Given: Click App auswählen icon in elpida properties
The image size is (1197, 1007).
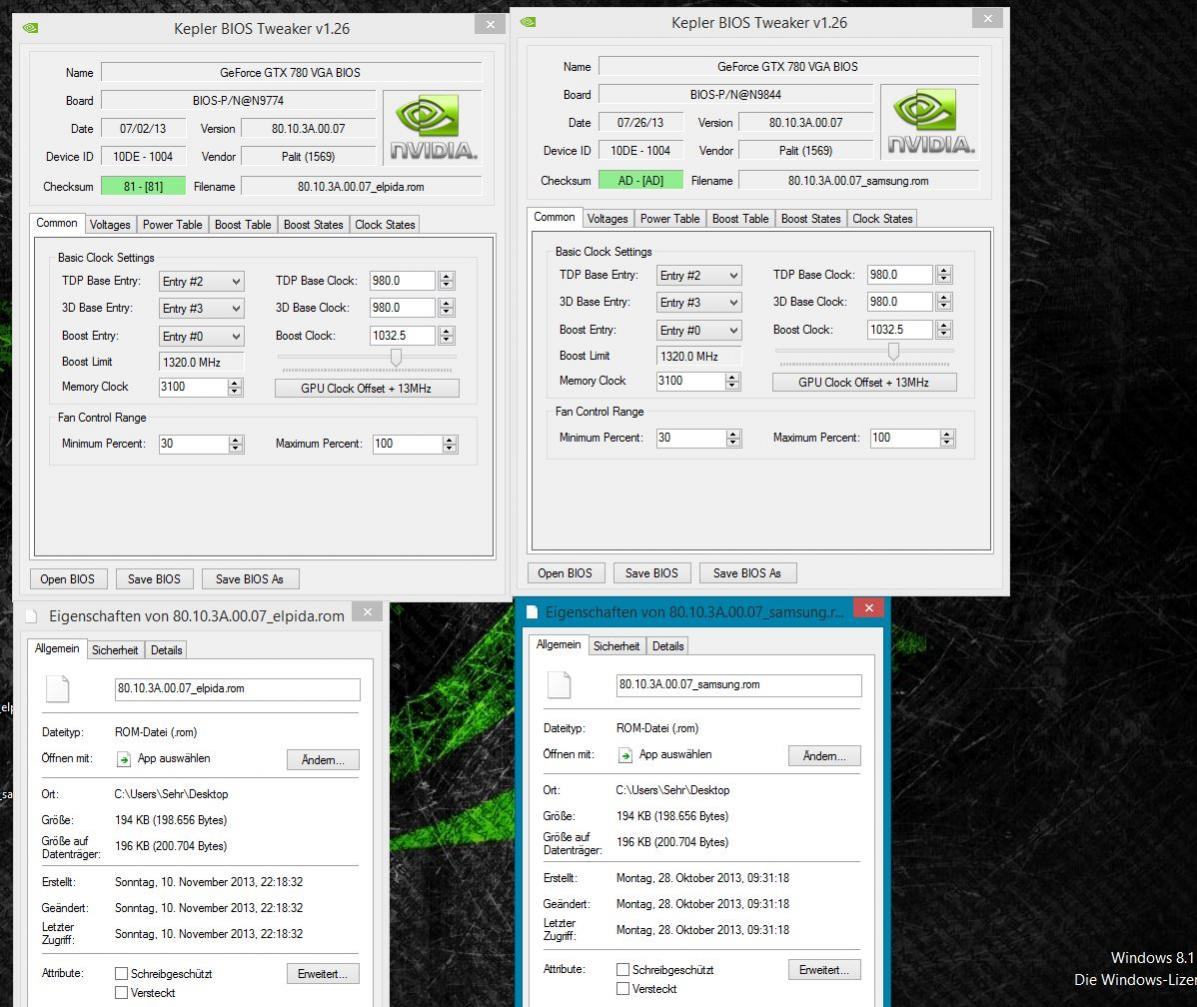Looking at the screenshot, I should click(x=124, y=759).
